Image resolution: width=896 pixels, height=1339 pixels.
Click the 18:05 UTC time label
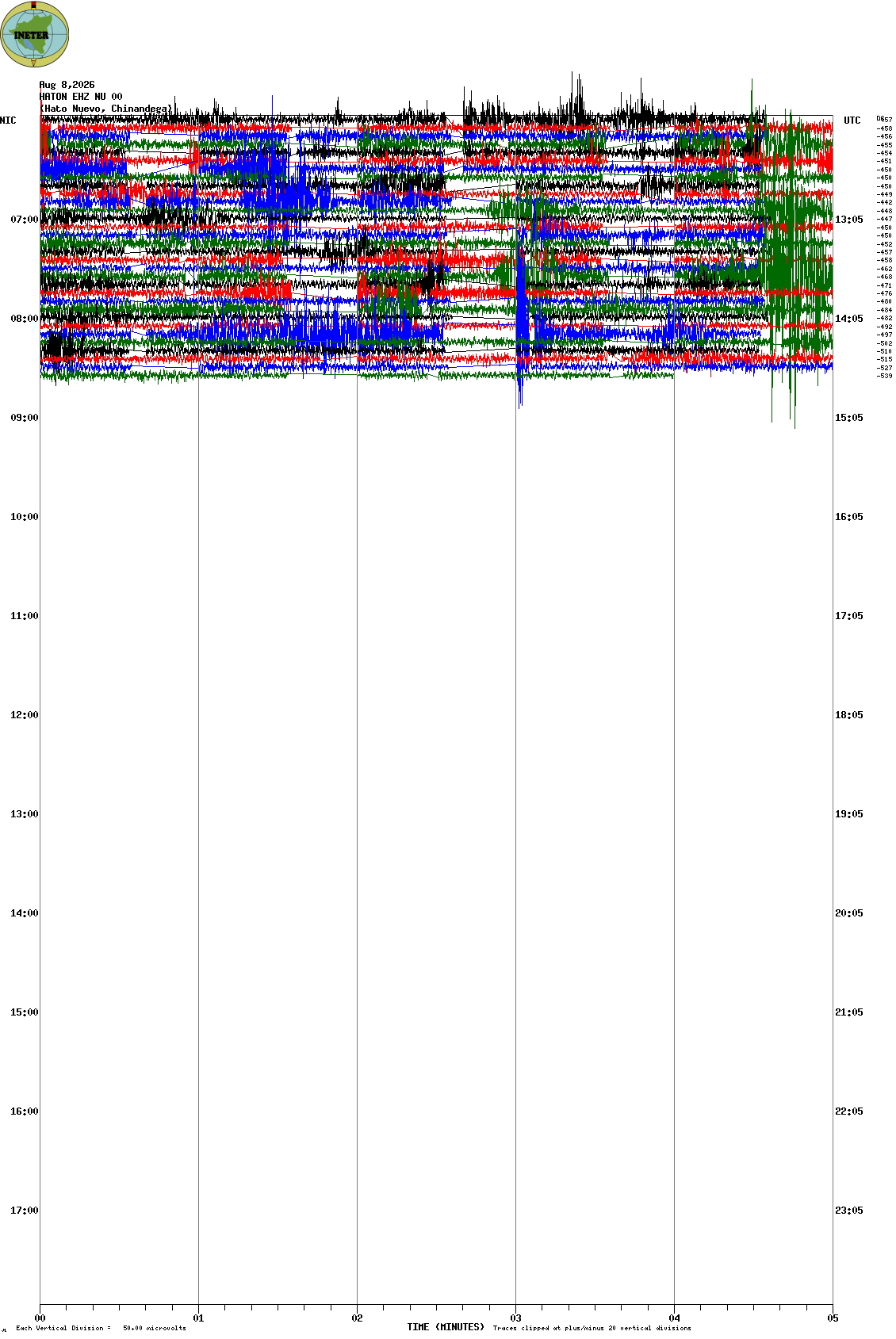click(849, 715)
